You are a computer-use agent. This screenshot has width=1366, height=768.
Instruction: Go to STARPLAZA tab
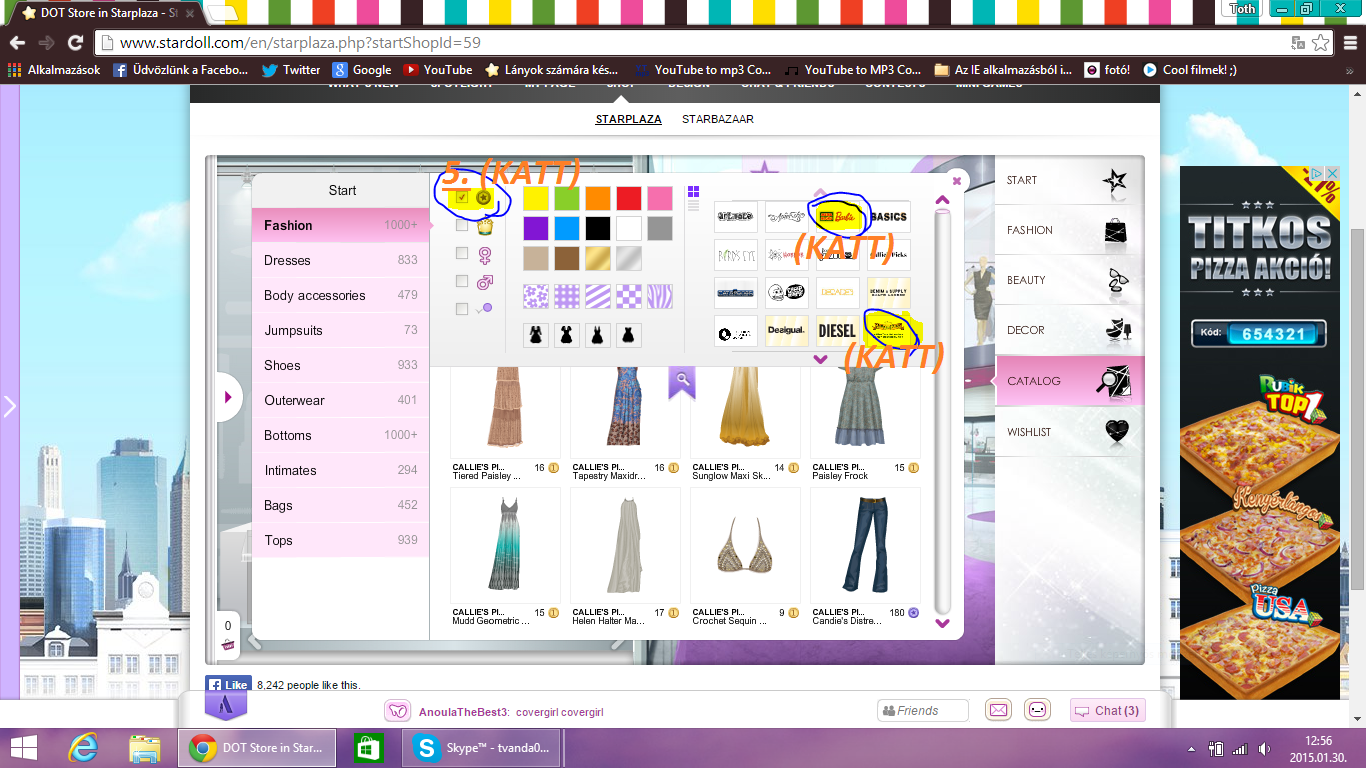(x=629, y=119)
